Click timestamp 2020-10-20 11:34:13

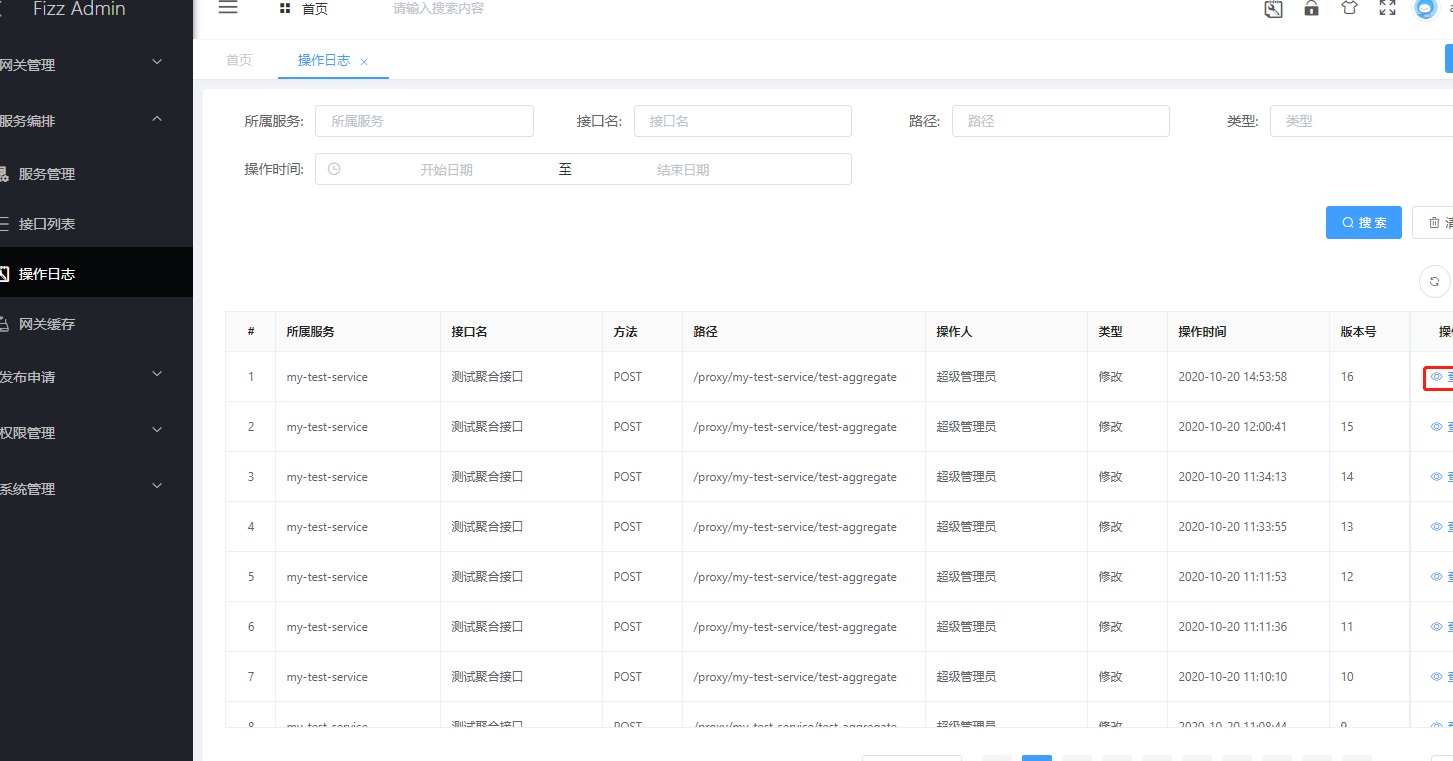tap(1232, 477)
